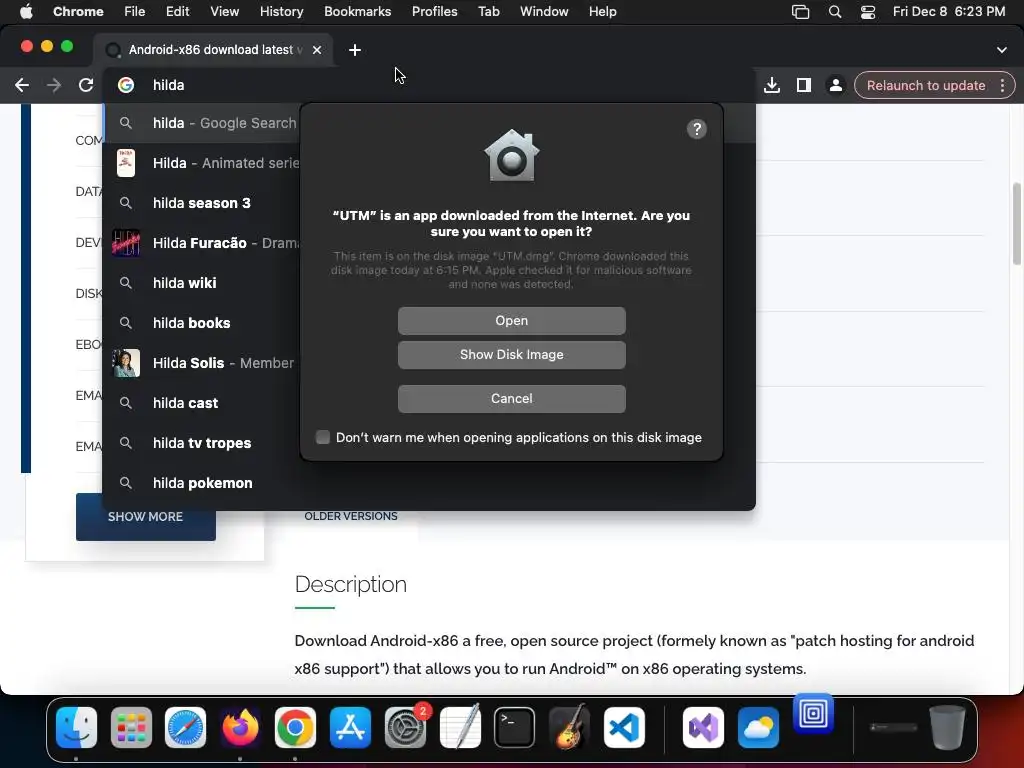Cancel the UTM open dialog
Viewport: 1024px width, 768px height.
[x=511, y=398]
